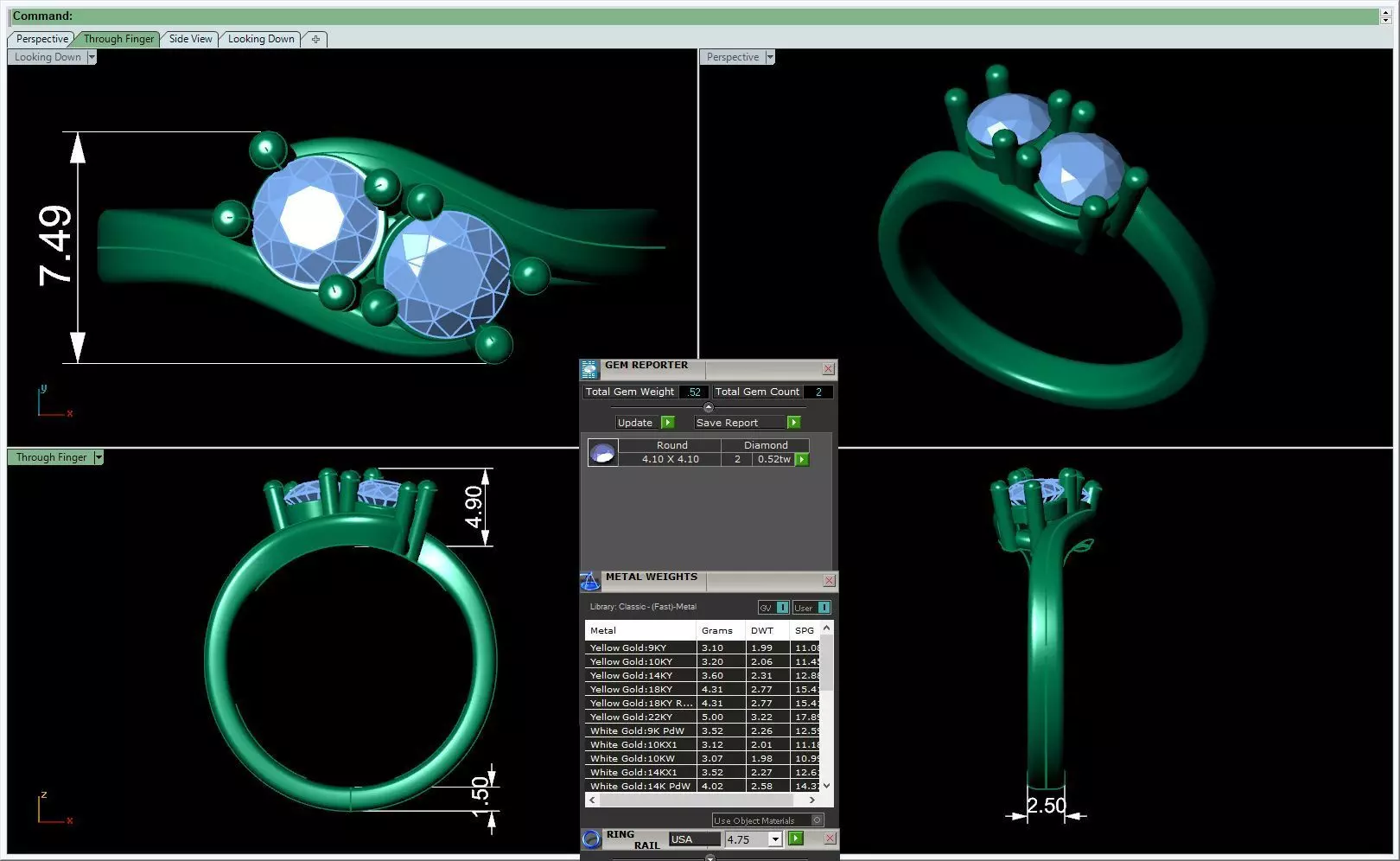The height and width of the screenshot is (861, 1400).
Task: Close the Ring Rail panel
Action: tap(830, 839)
